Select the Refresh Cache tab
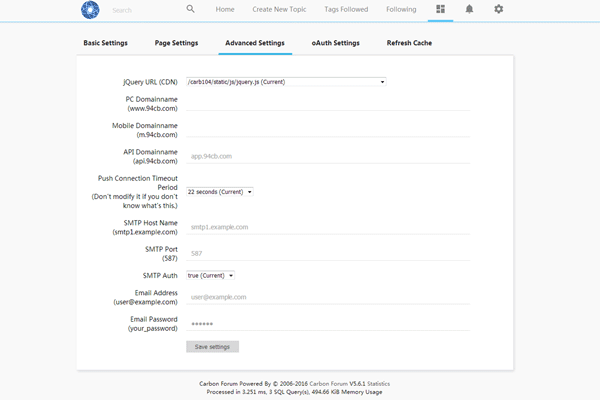Viewport: 600px width, 400px height. point(409,43)
